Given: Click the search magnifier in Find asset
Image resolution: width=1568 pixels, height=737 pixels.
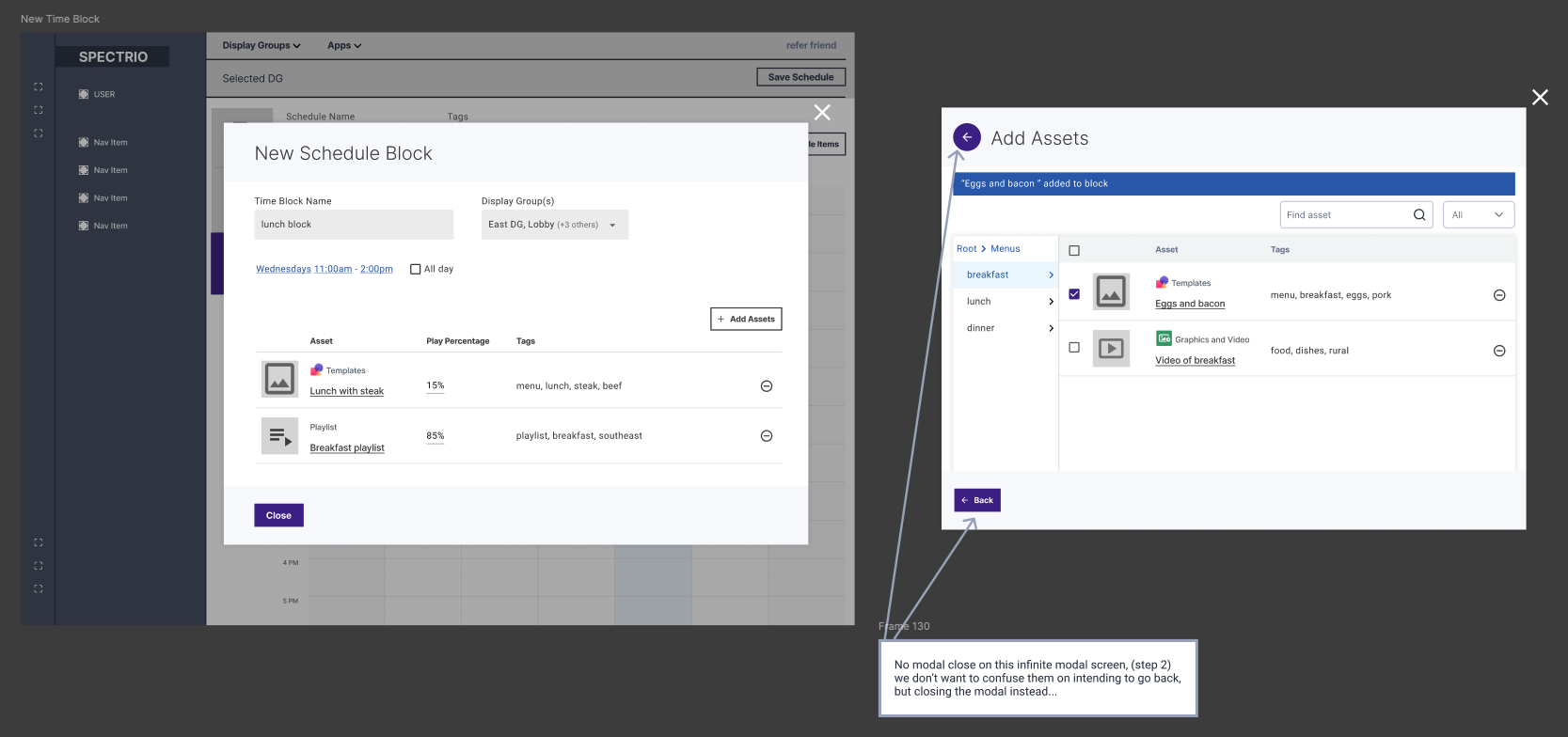Looking at the screenshot, I should tap(1418, 215).
